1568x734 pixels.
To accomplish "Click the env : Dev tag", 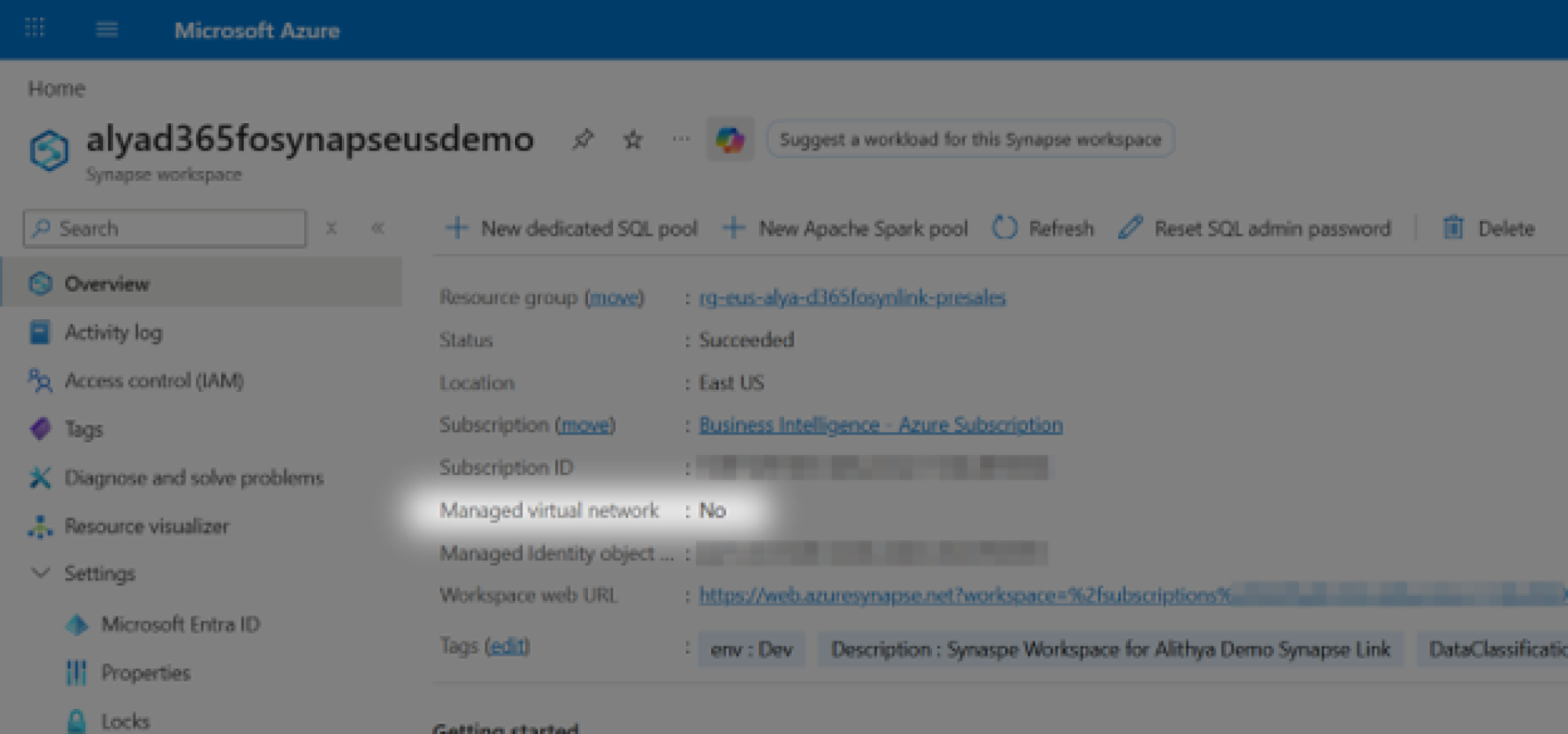I will coord(751,649).
